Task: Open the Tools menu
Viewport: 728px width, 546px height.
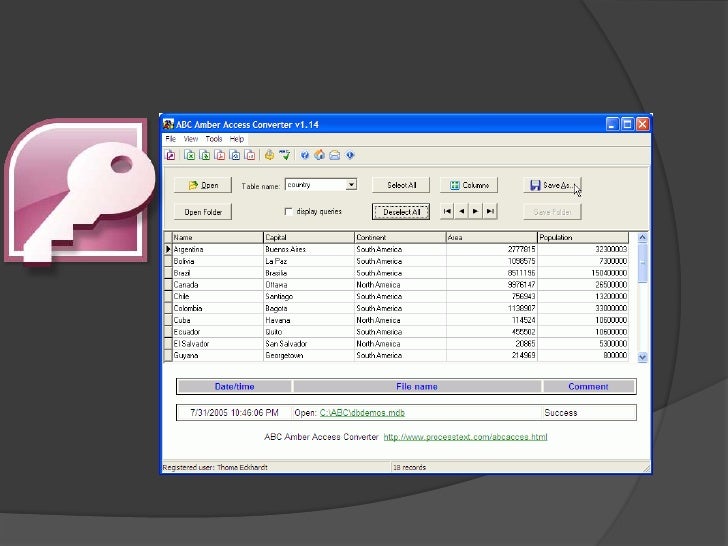Action: (x=214, y=139)
